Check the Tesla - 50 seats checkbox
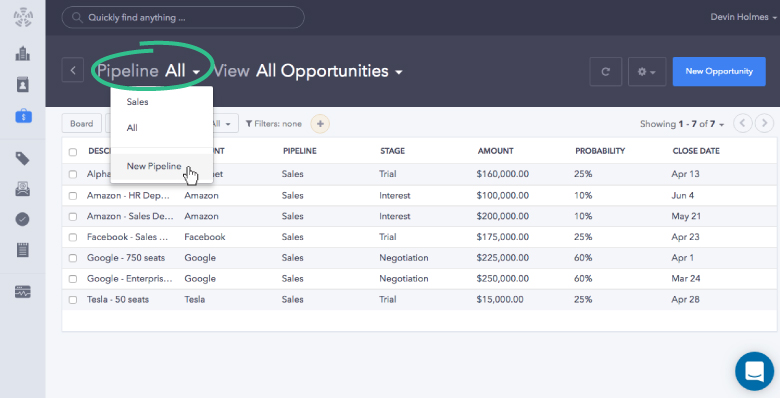The image size is (780, 398). point(73,300)
